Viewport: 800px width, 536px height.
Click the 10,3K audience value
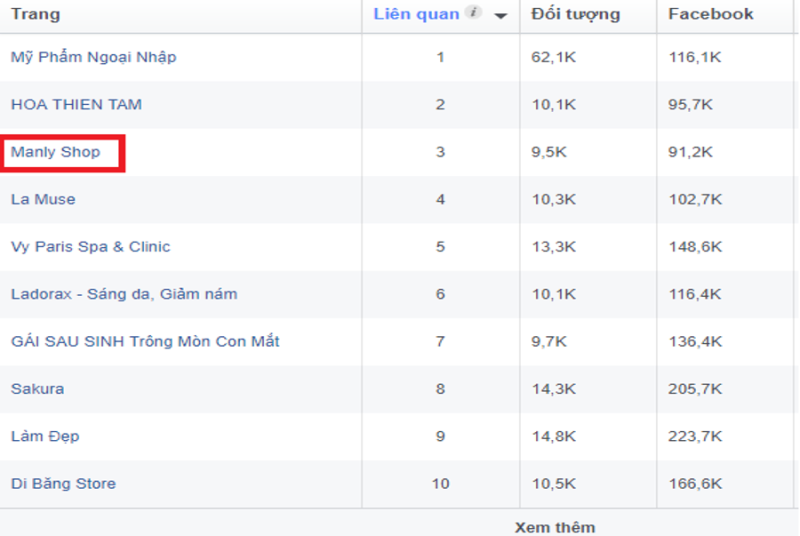pyautogui.click(x=554, y=199)
